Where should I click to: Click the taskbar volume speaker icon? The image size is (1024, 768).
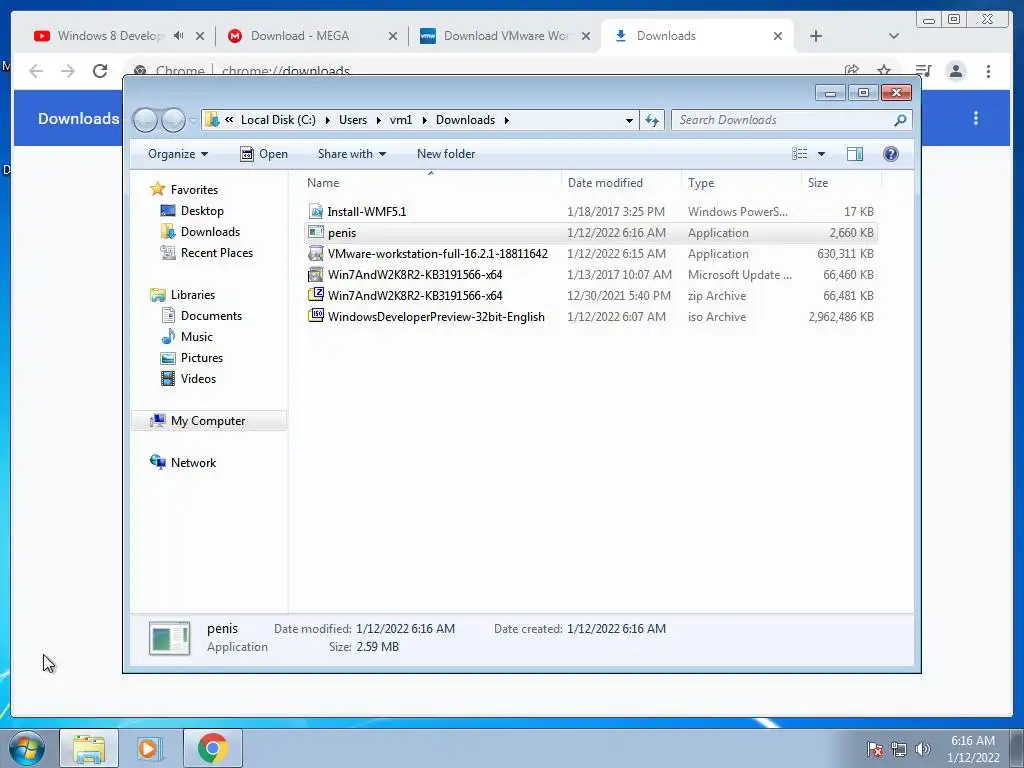922,749
